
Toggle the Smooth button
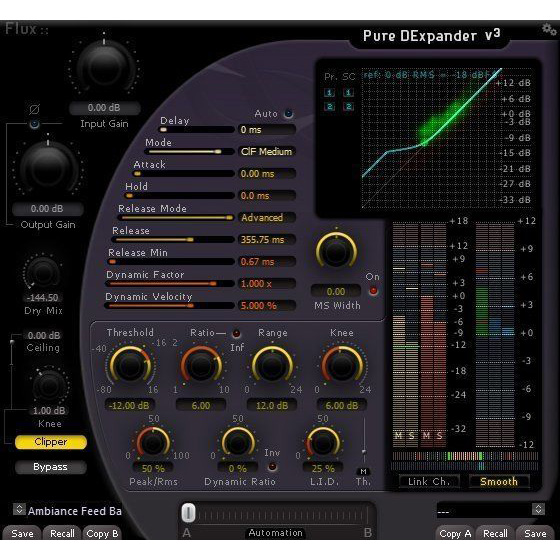pyautogui.click(x=499, y=481)
